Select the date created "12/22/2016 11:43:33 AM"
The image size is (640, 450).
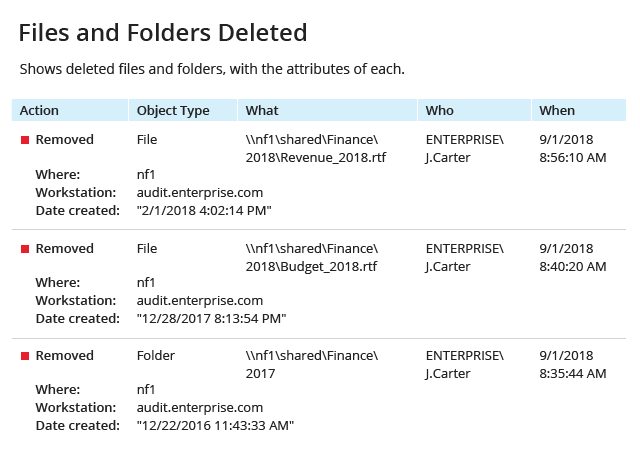[x=215, y=425]
